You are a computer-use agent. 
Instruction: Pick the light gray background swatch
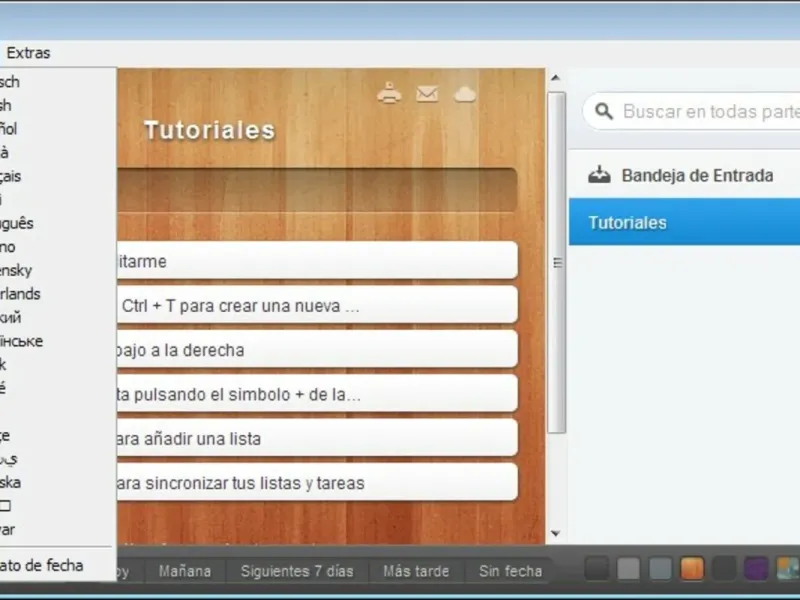pos(629,568)
